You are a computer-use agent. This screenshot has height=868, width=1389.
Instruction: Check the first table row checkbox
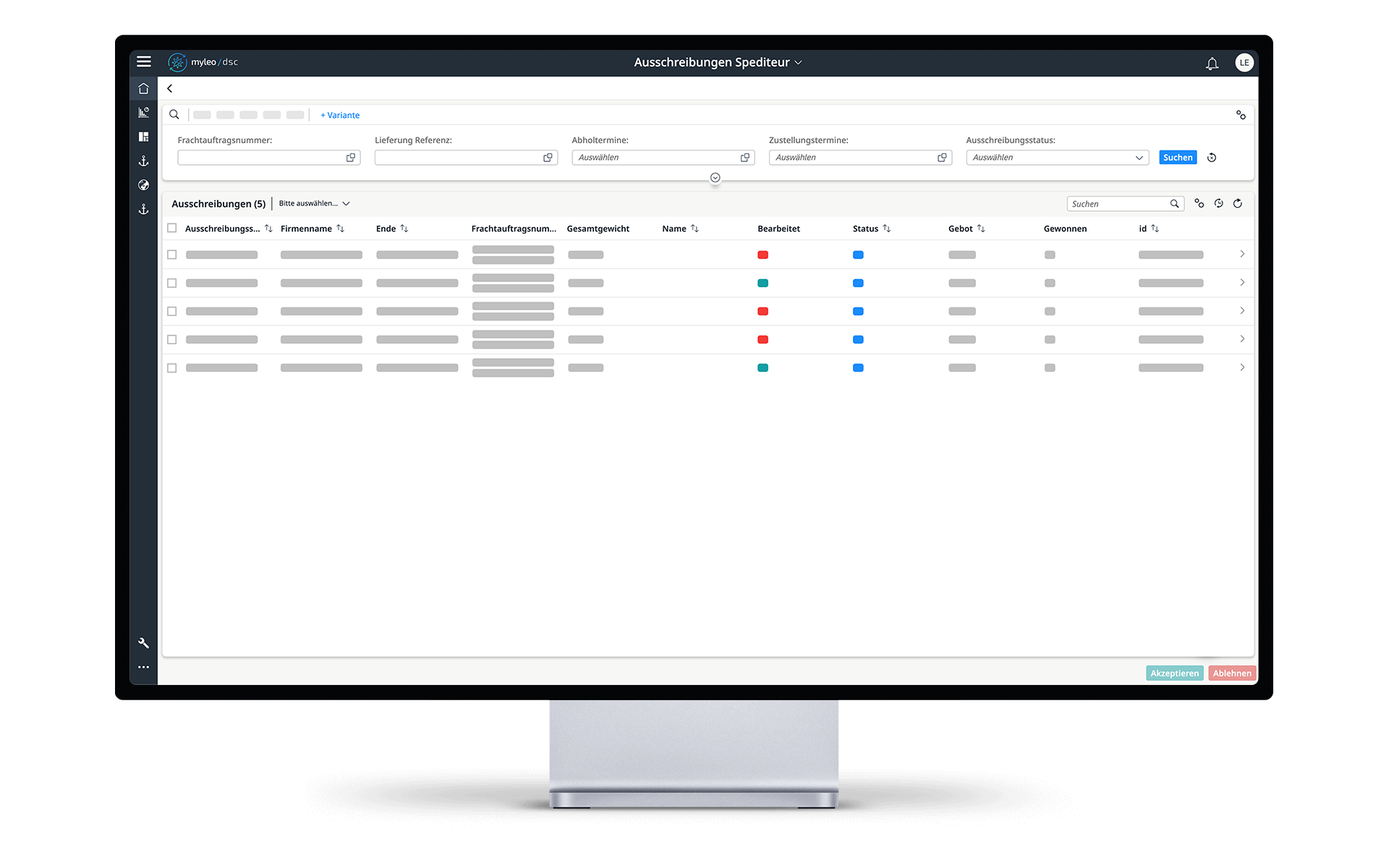tap(172, 255)
